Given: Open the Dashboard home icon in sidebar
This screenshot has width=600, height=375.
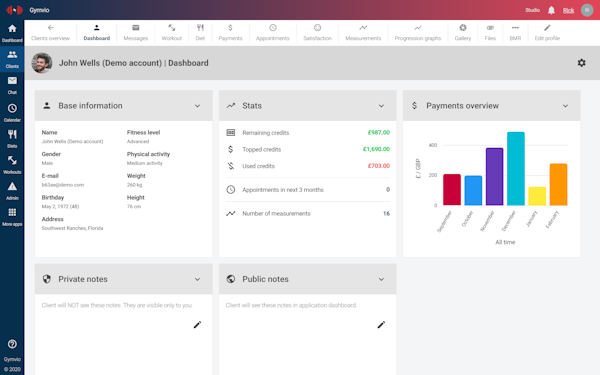Looking at the screenshot, I should pos(12,28).
